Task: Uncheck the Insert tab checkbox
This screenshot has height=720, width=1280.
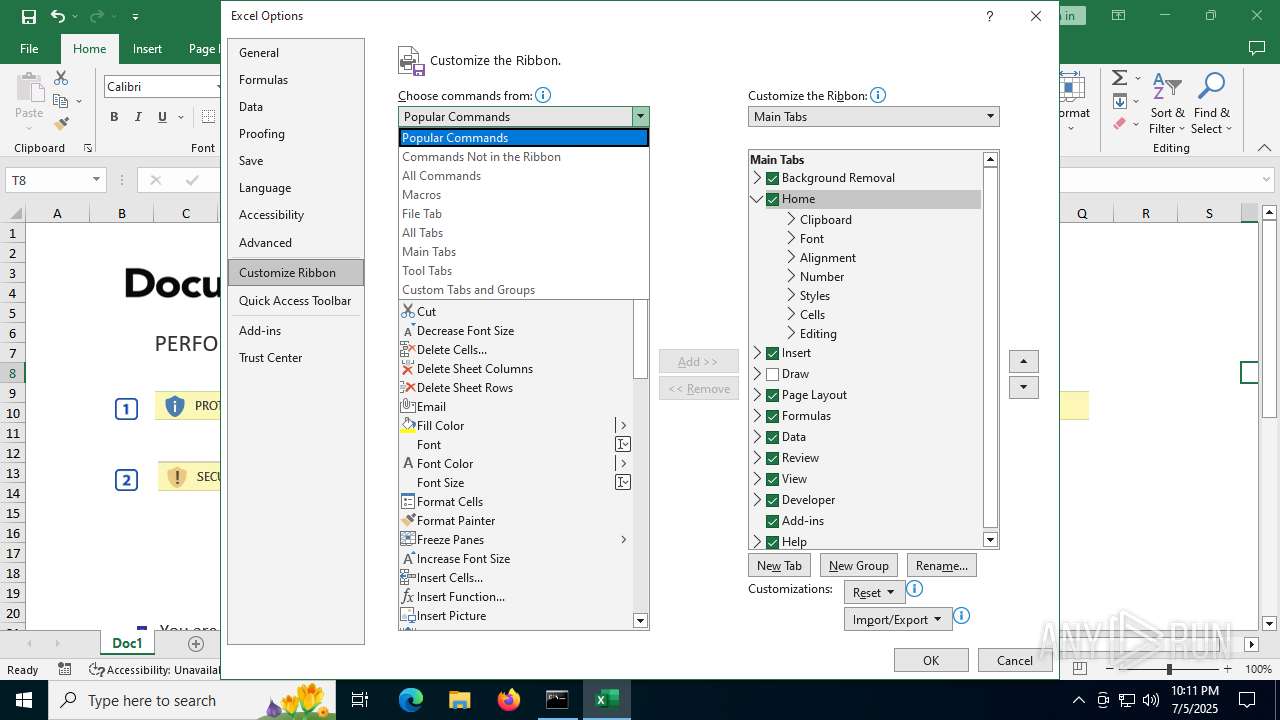Action: point(772,353)
